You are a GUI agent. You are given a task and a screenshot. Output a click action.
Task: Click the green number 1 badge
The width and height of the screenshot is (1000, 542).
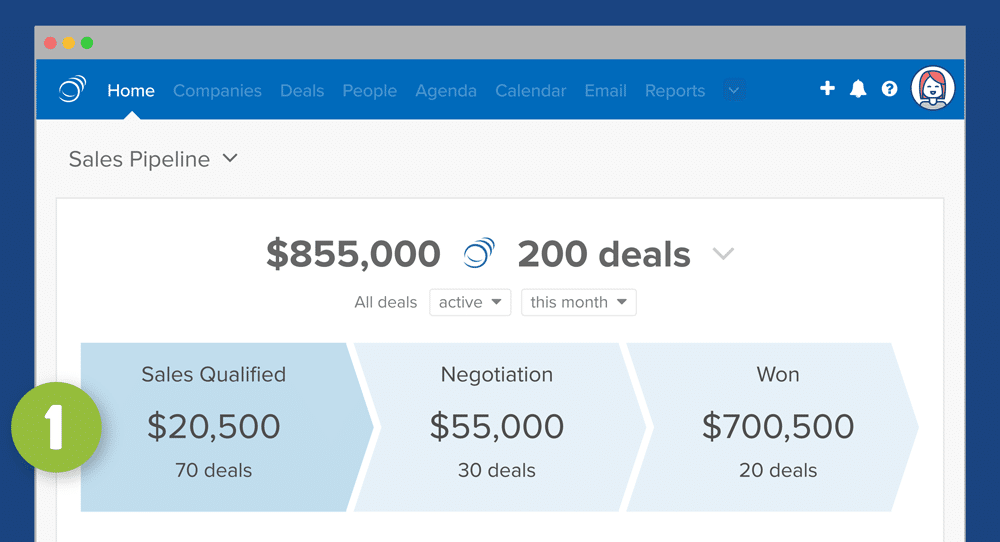point(56,427)
